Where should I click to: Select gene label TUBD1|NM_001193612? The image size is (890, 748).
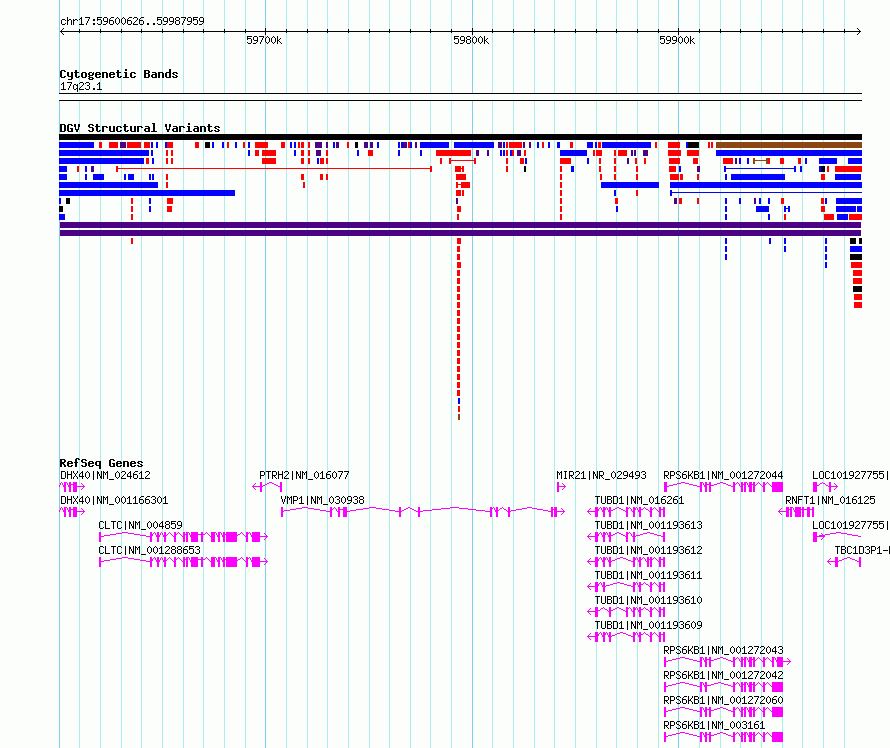tap(648, 550)
